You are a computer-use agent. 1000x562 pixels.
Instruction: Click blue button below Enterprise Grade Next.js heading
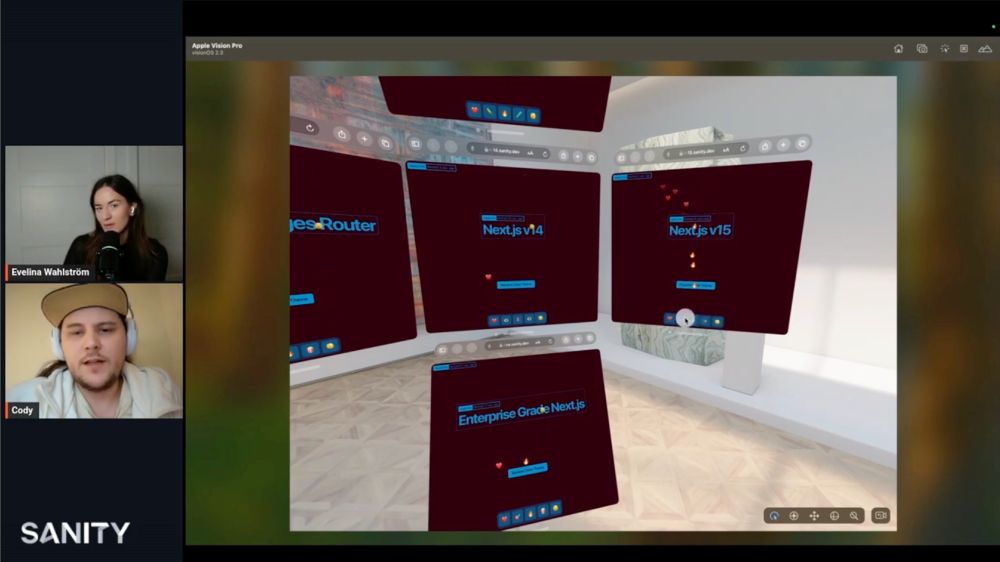[x=527, y=470]
